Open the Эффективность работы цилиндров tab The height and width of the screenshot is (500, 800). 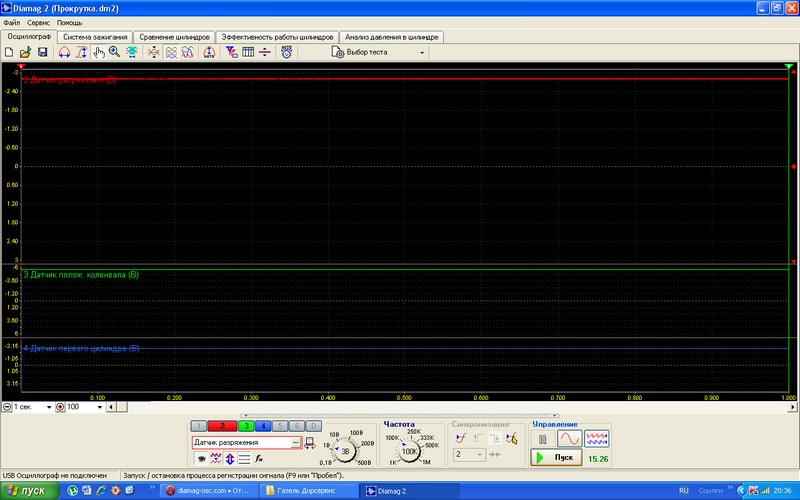[x=277, y=37]
